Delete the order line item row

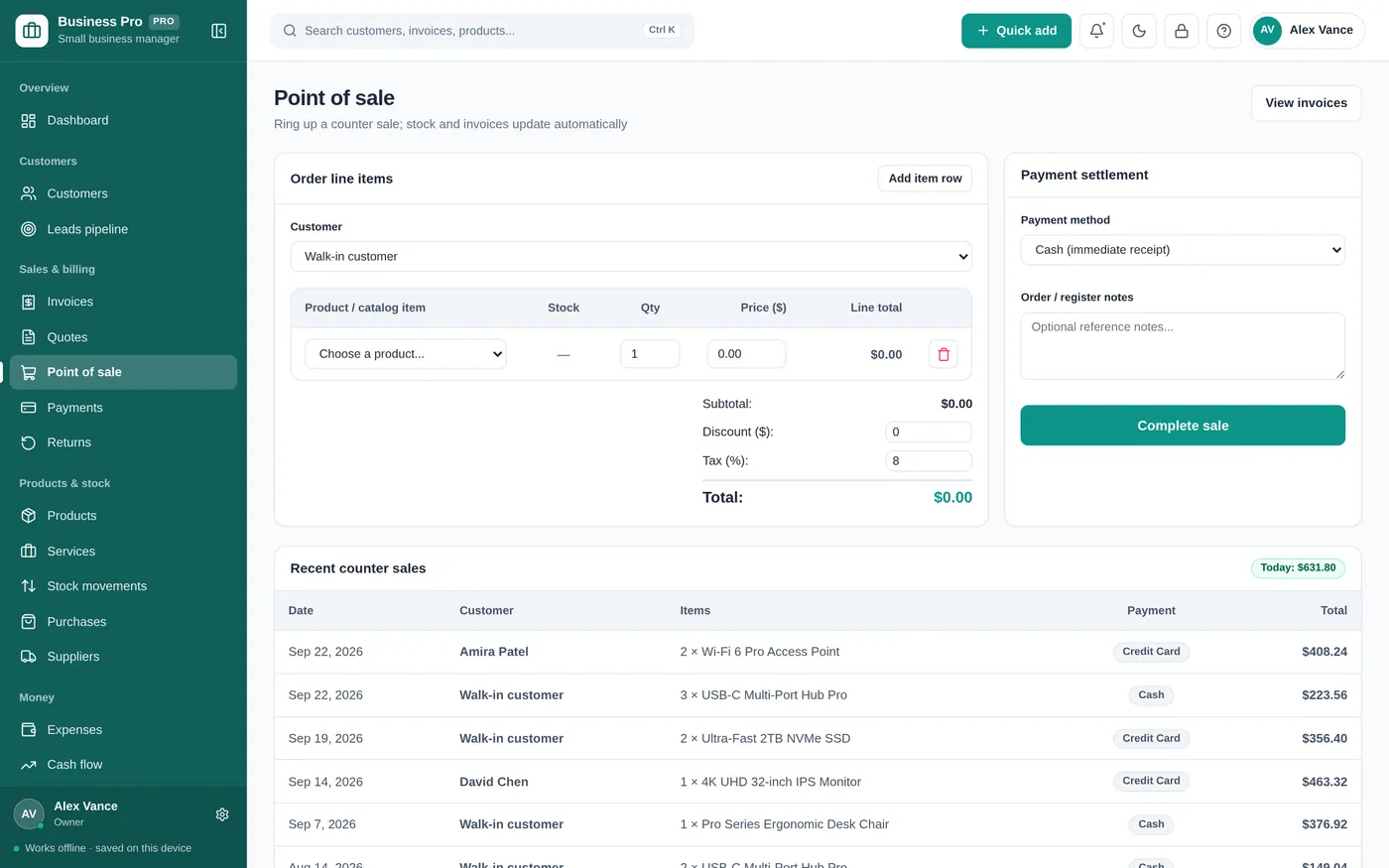click(944, 354)
